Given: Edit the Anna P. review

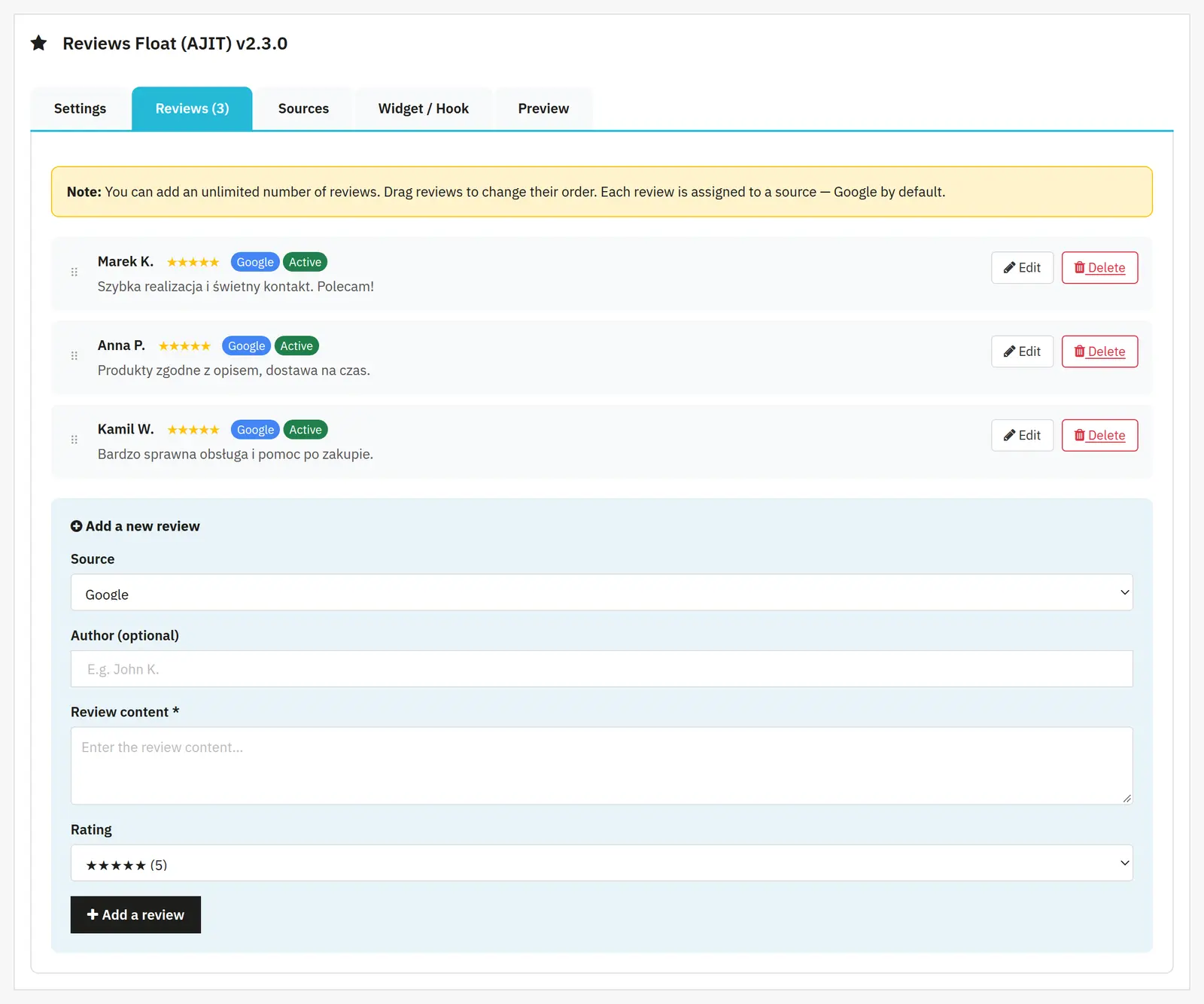Looking at the screenshot, I should click(1022, 351).
